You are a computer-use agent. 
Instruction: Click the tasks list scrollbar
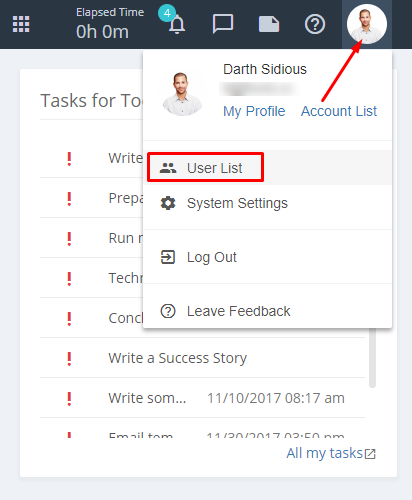coord(372,358)
